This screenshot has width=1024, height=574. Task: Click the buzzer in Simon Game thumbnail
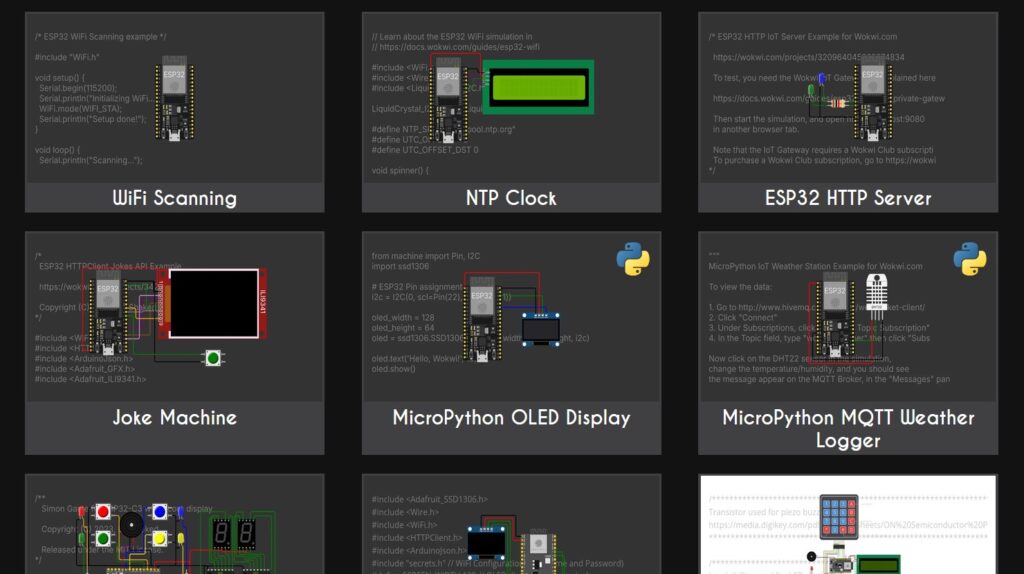[131, 525]
